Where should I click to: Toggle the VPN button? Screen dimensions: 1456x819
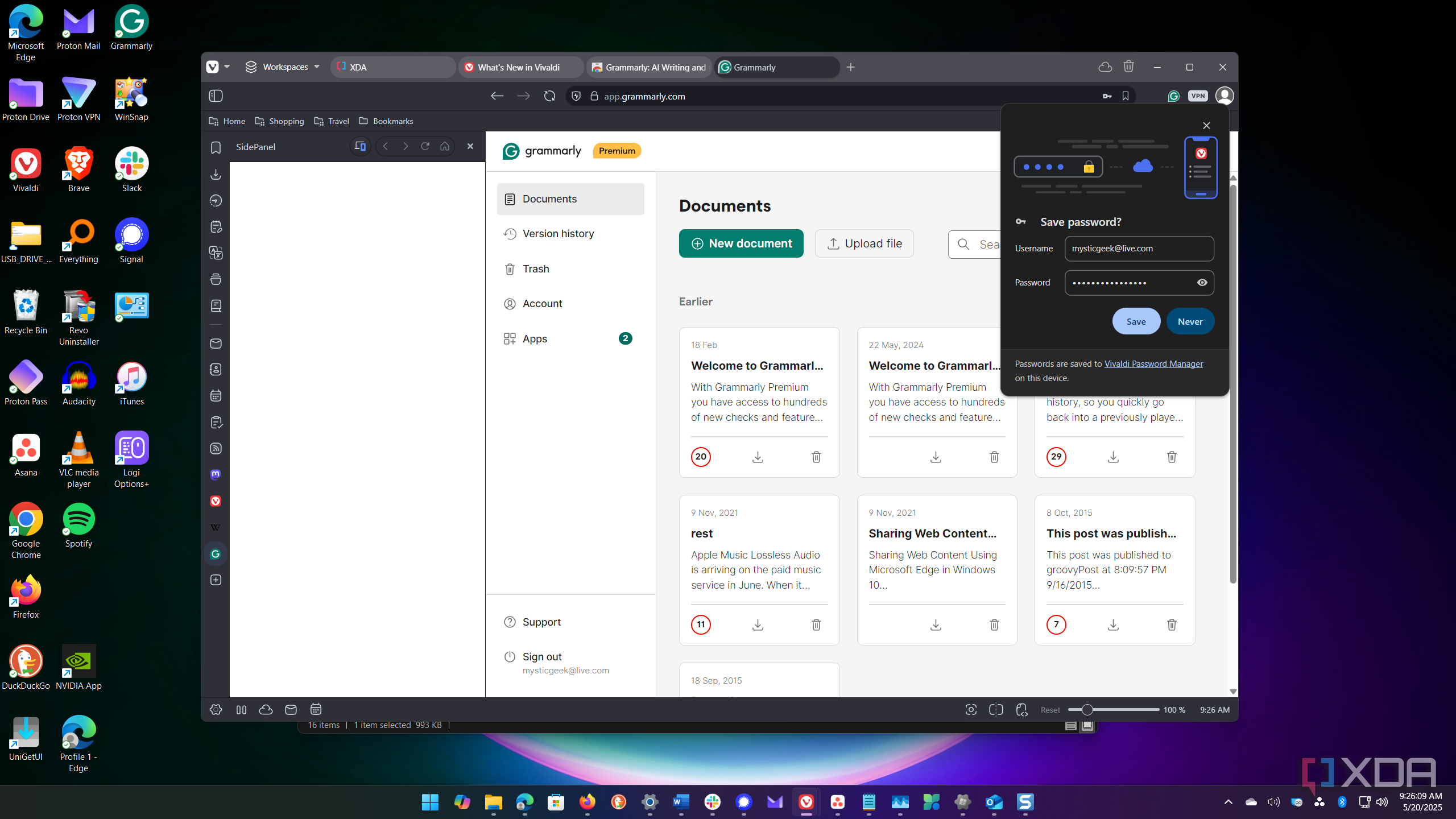1198,96
